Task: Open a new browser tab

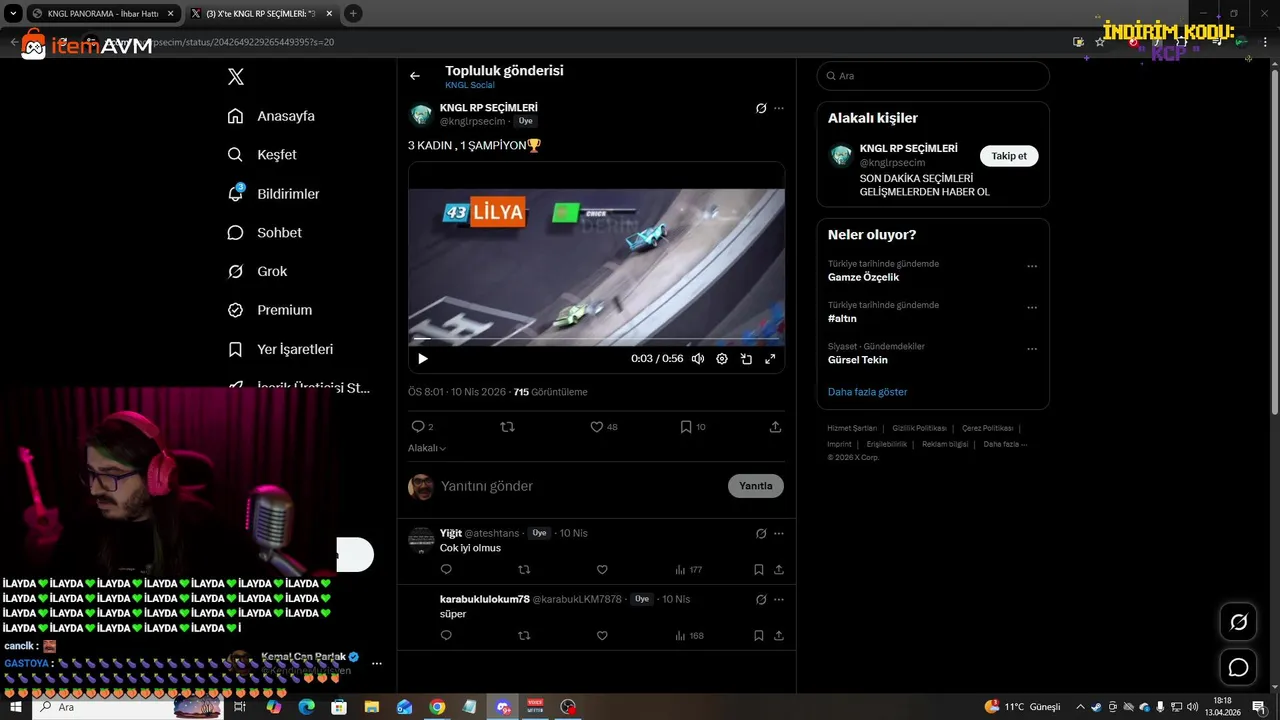Action: [x=353, y=14]
